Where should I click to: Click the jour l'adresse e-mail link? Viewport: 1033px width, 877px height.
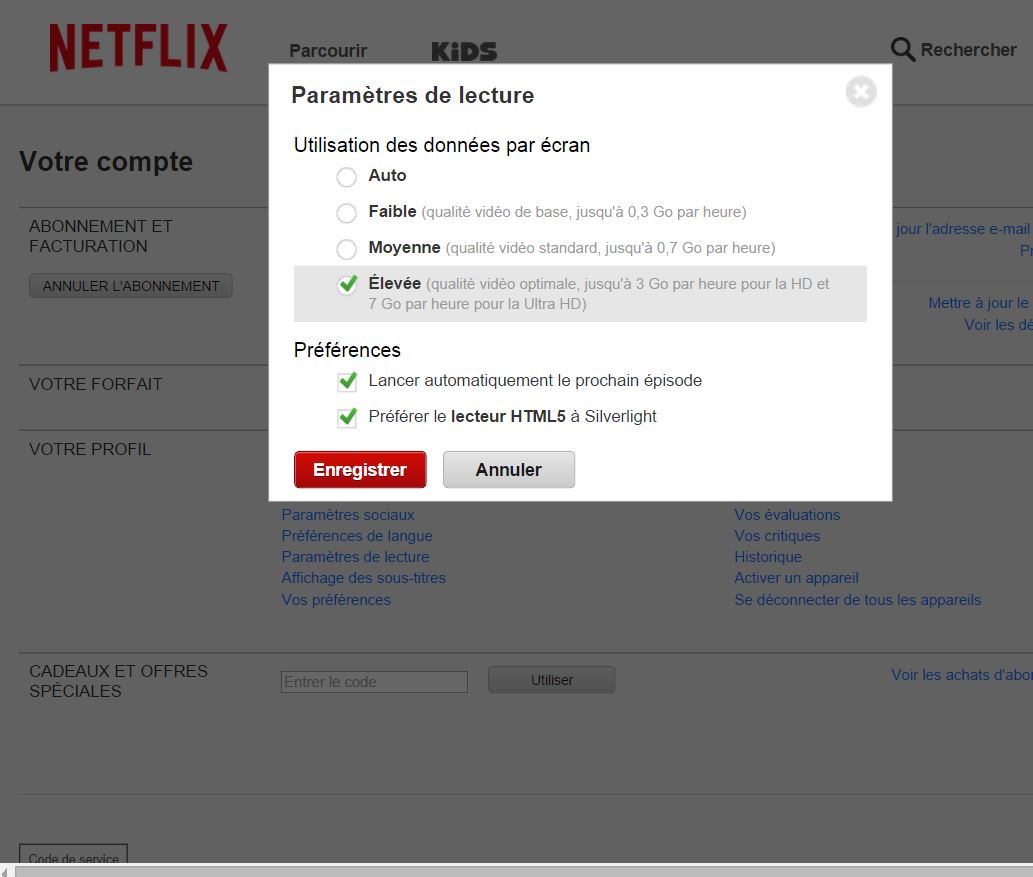click(x=963, y=229)
